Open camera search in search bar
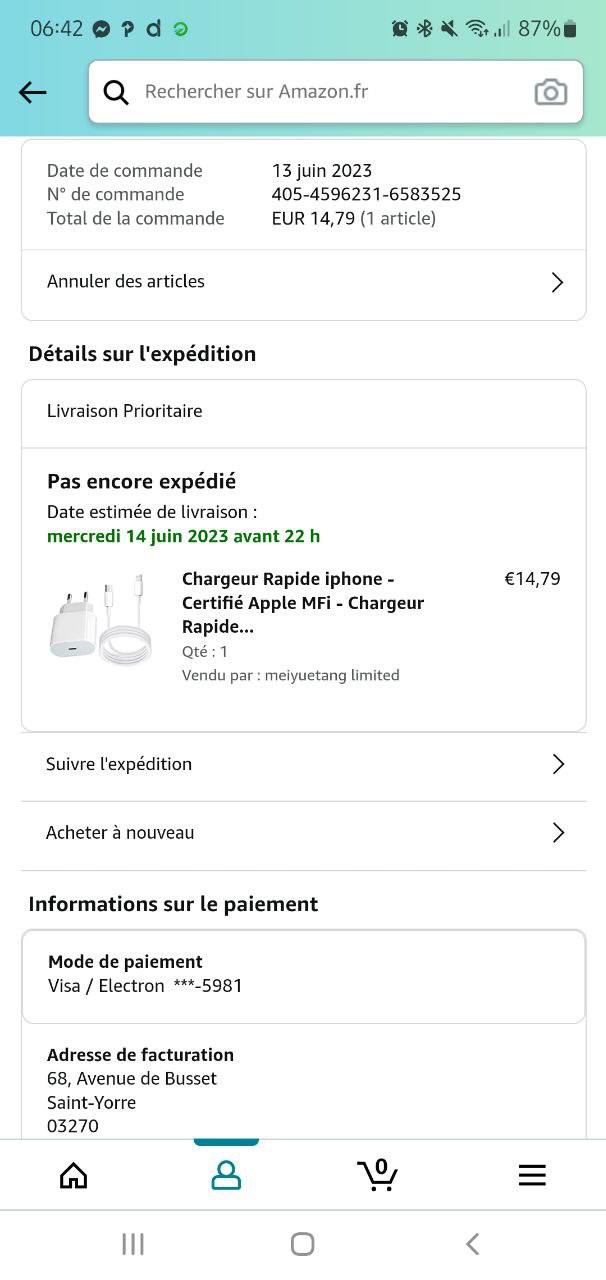 point(550,93)
